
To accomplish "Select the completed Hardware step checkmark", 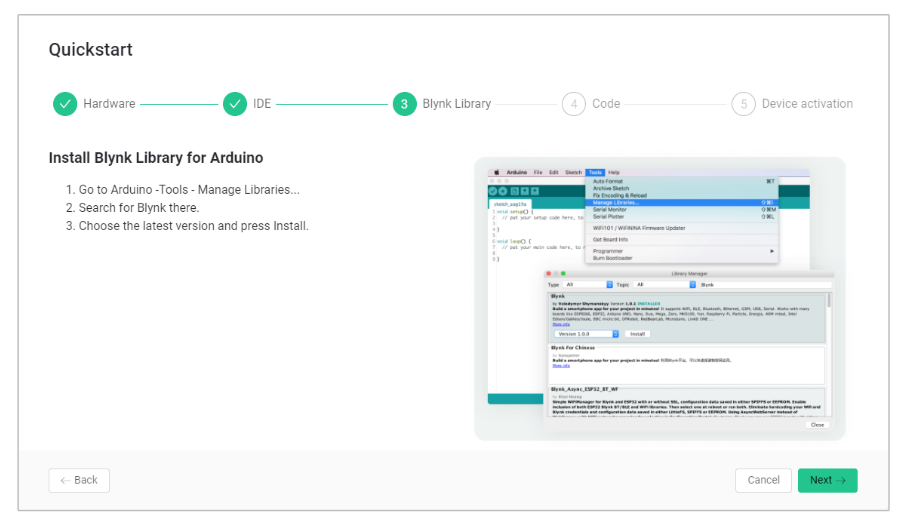I will [x=65, y=104].
